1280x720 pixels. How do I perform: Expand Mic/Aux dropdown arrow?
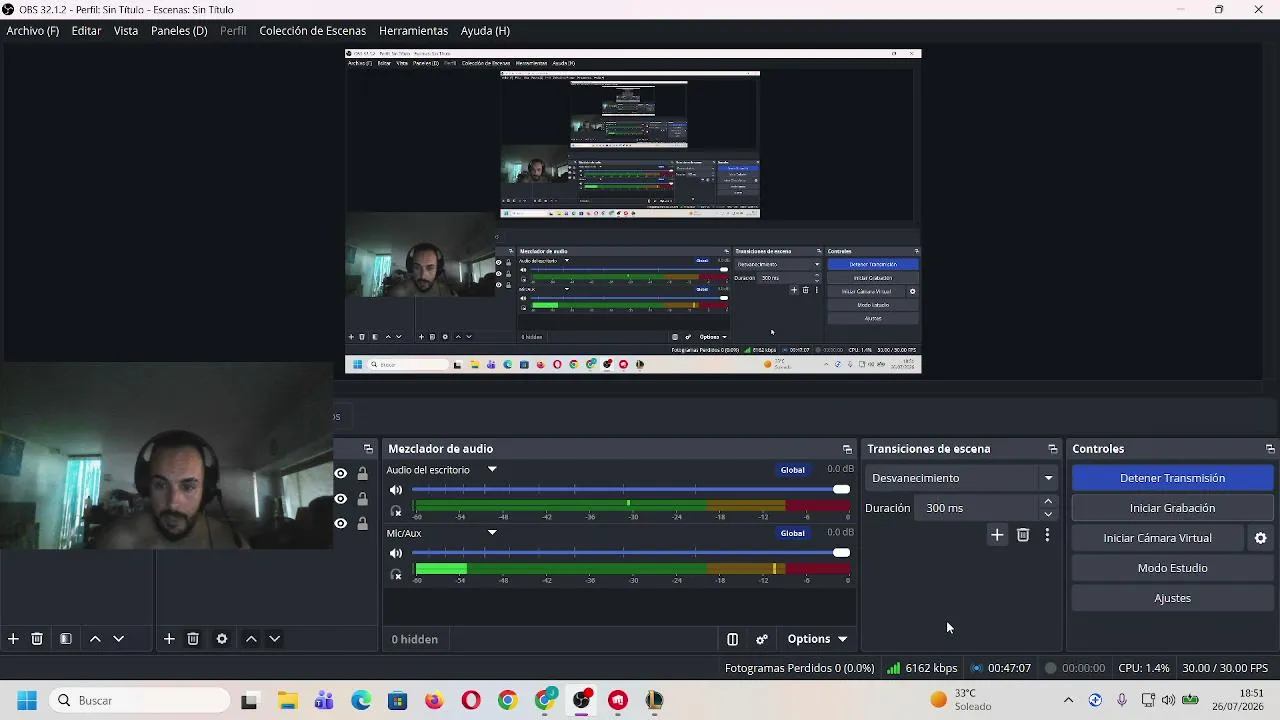(492, 533)
